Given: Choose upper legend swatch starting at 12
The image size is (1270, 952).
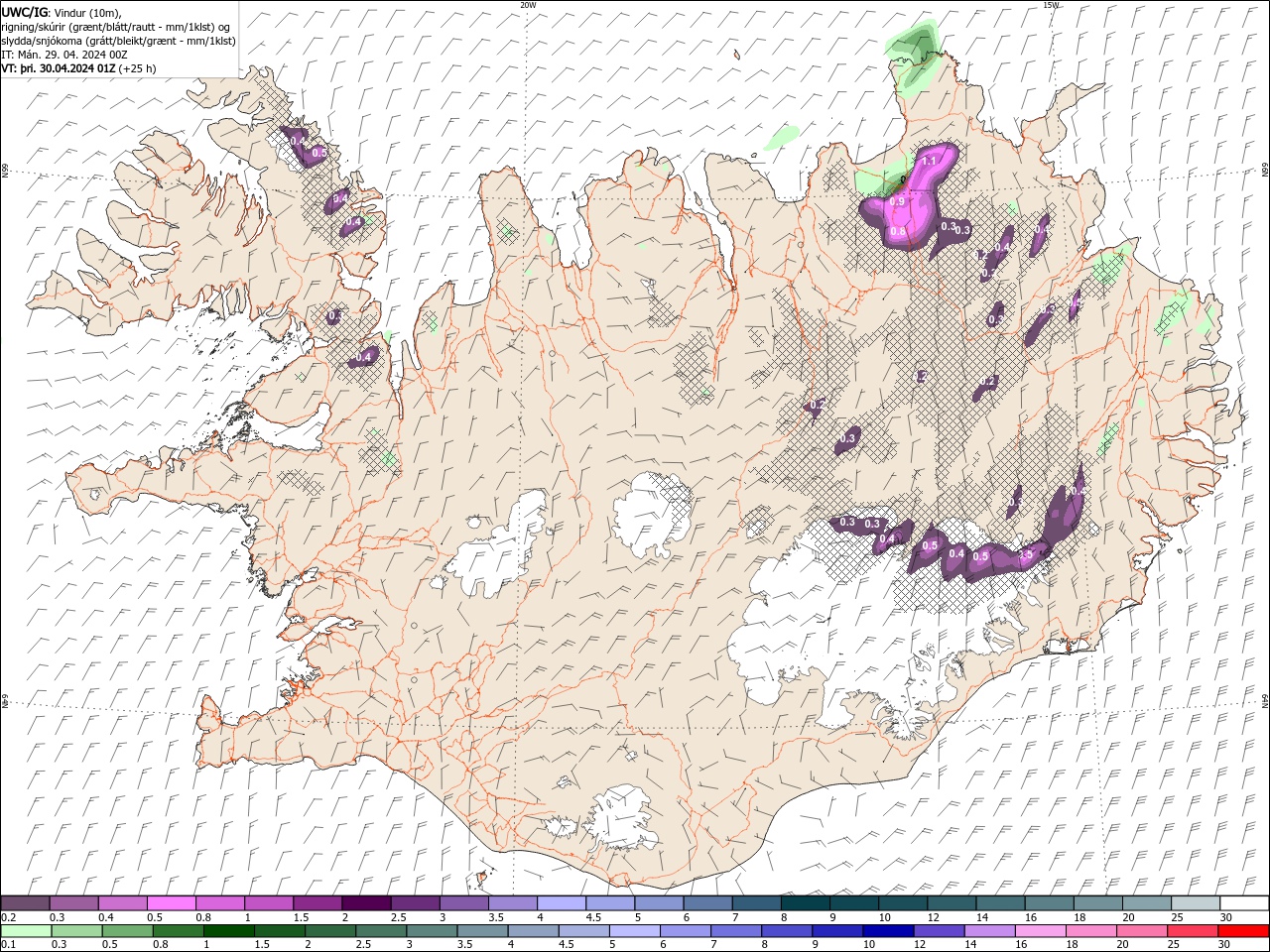Looking at the screenshot, I should pos(952,903).
